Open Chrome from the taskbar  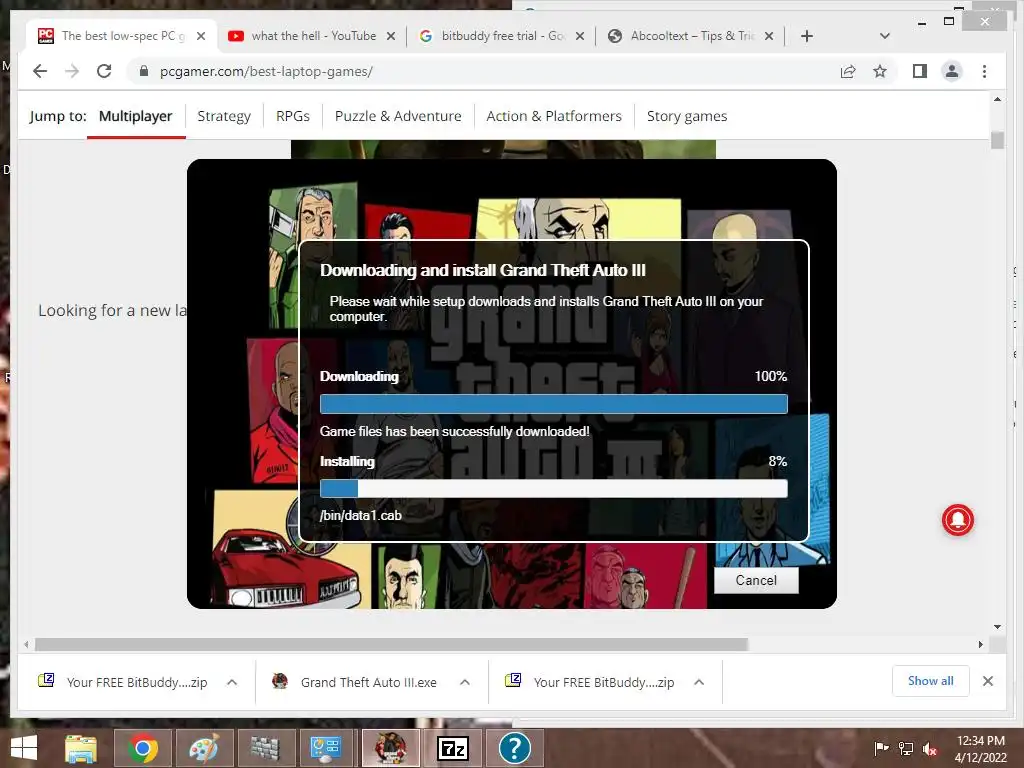pyautogui.click(x=142, y=748)
